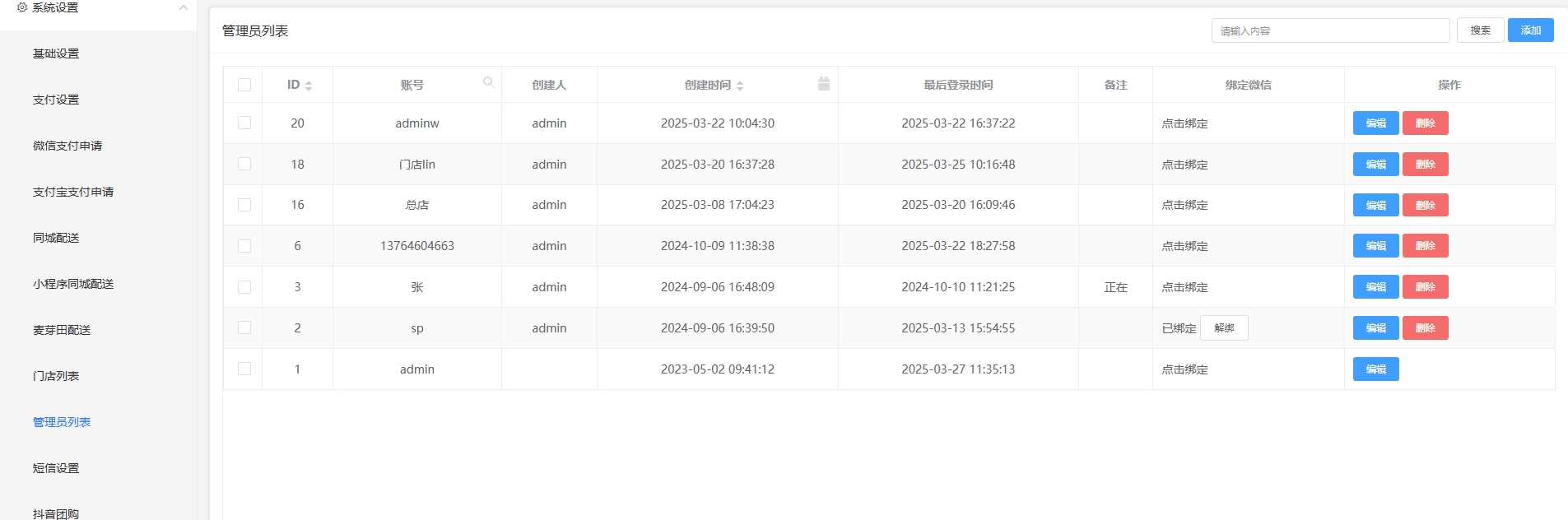
Task: Collapse the 系统设置 menu chevron
Action: pos(184,7)
